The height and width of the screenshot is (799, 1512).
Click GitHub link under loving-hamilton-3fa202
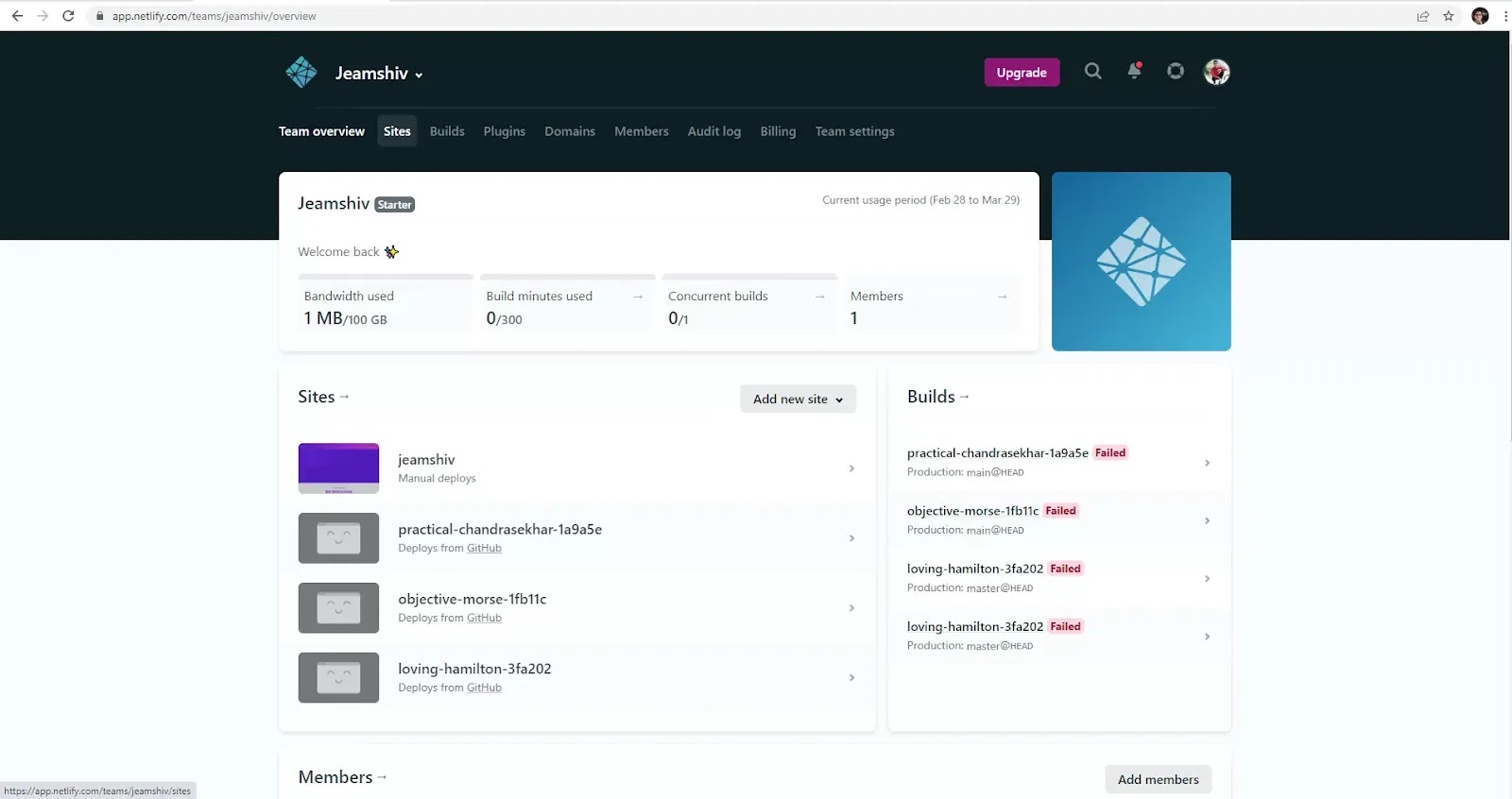[484, 688]
